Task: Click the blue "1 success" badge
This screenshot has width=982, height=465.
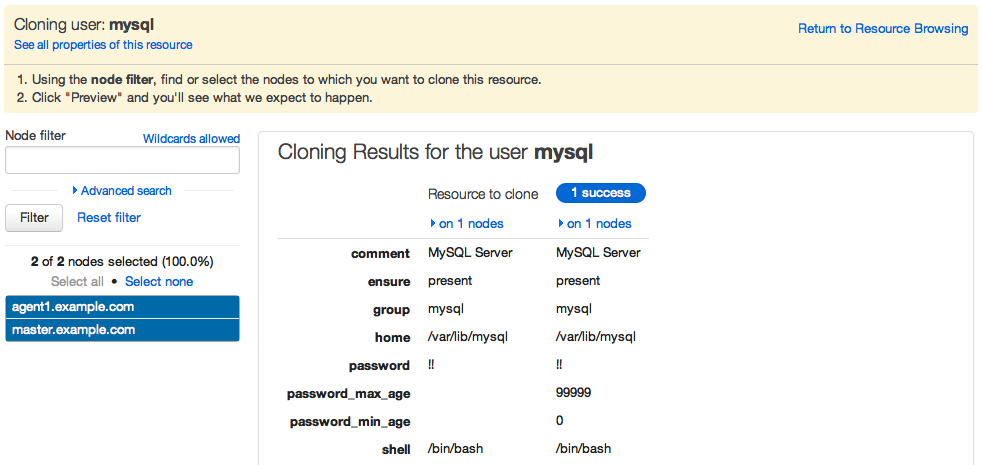Action: pos(600,193)
